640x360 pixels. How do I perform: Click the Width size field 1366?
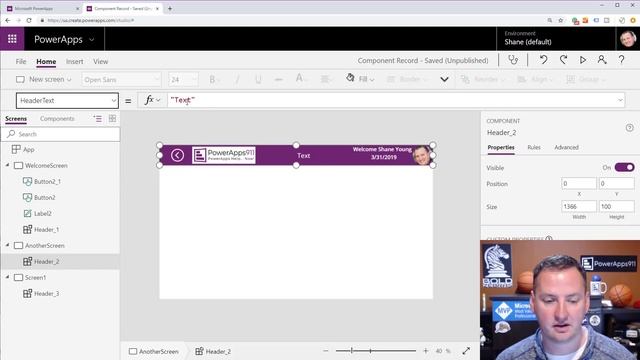pyautogui.click(x=579, y=207)
